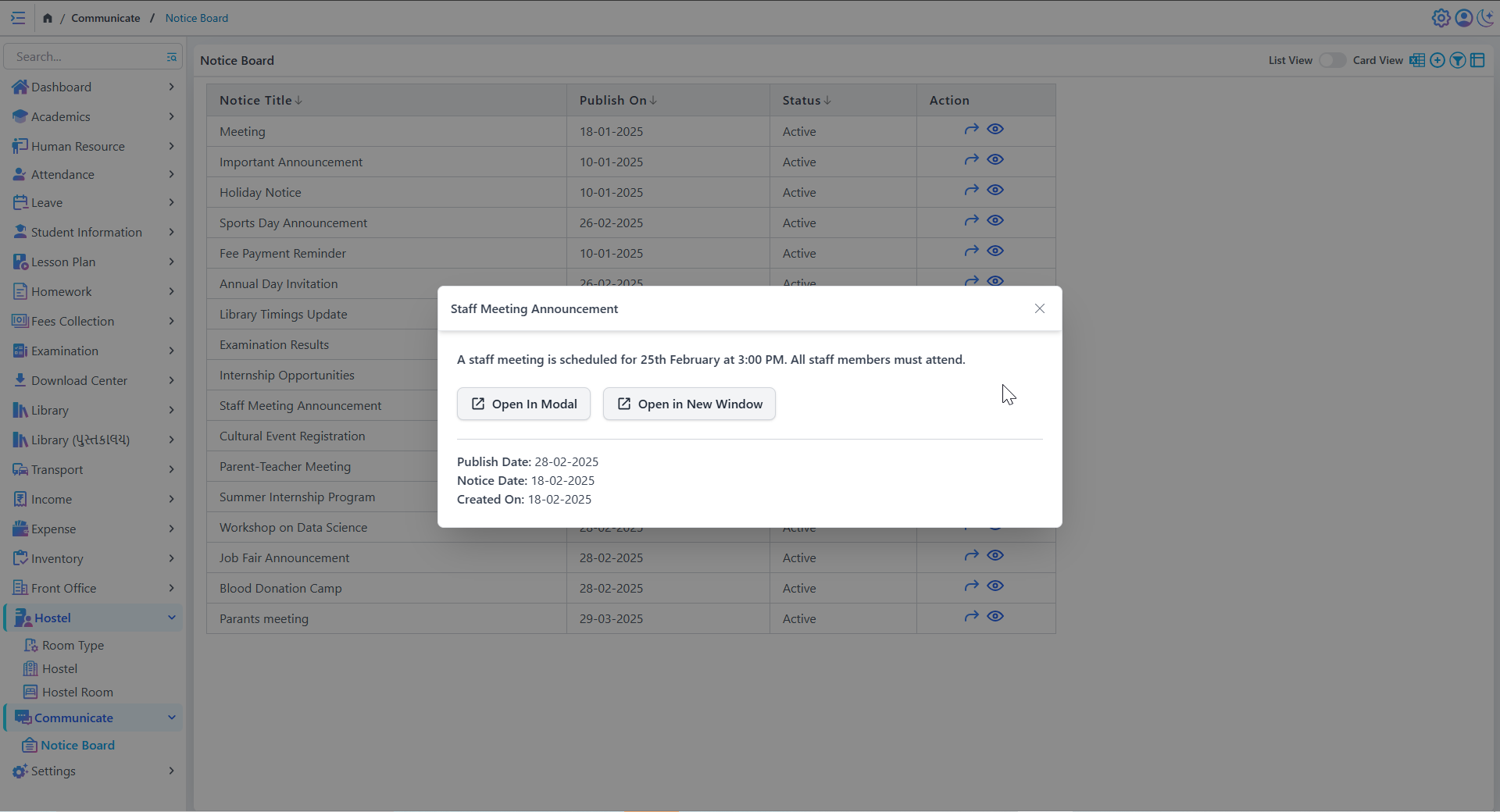
Task: Click the home icon in breadcrumb
Action: coord(48,18)
